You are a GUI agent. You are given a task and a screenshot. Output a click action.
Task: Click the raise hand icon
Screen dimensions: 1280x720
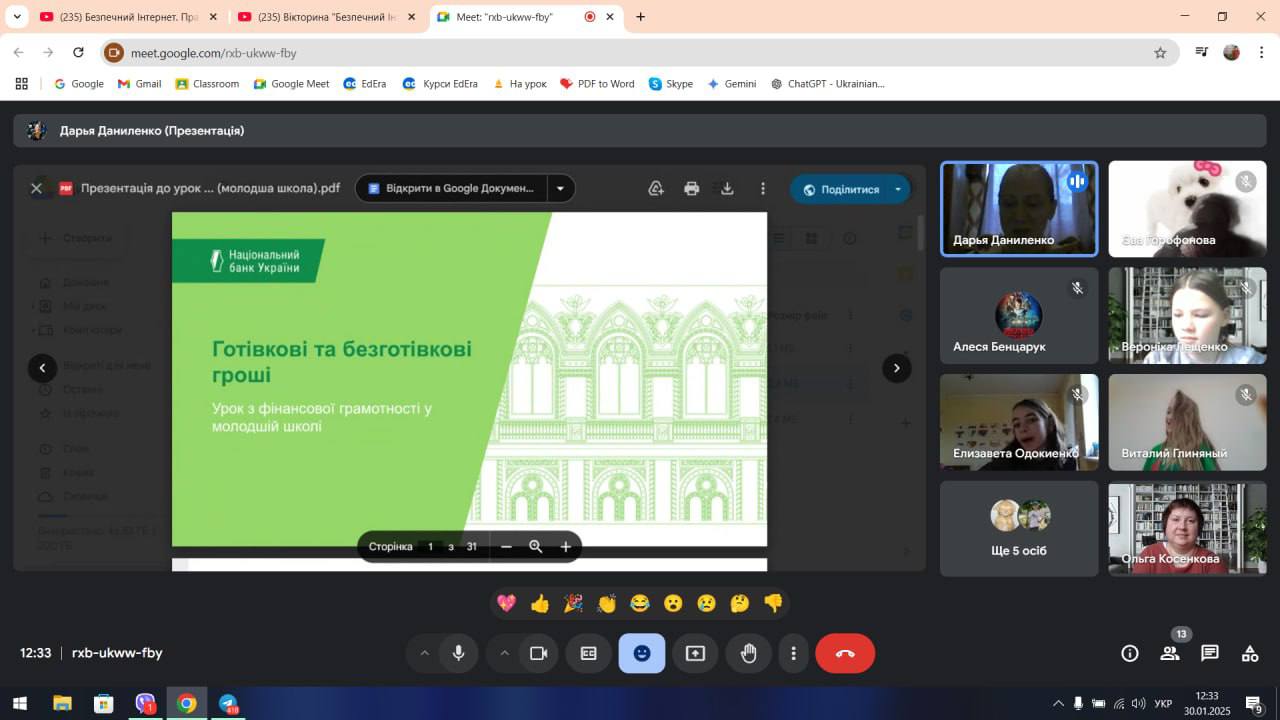(748, 653)
